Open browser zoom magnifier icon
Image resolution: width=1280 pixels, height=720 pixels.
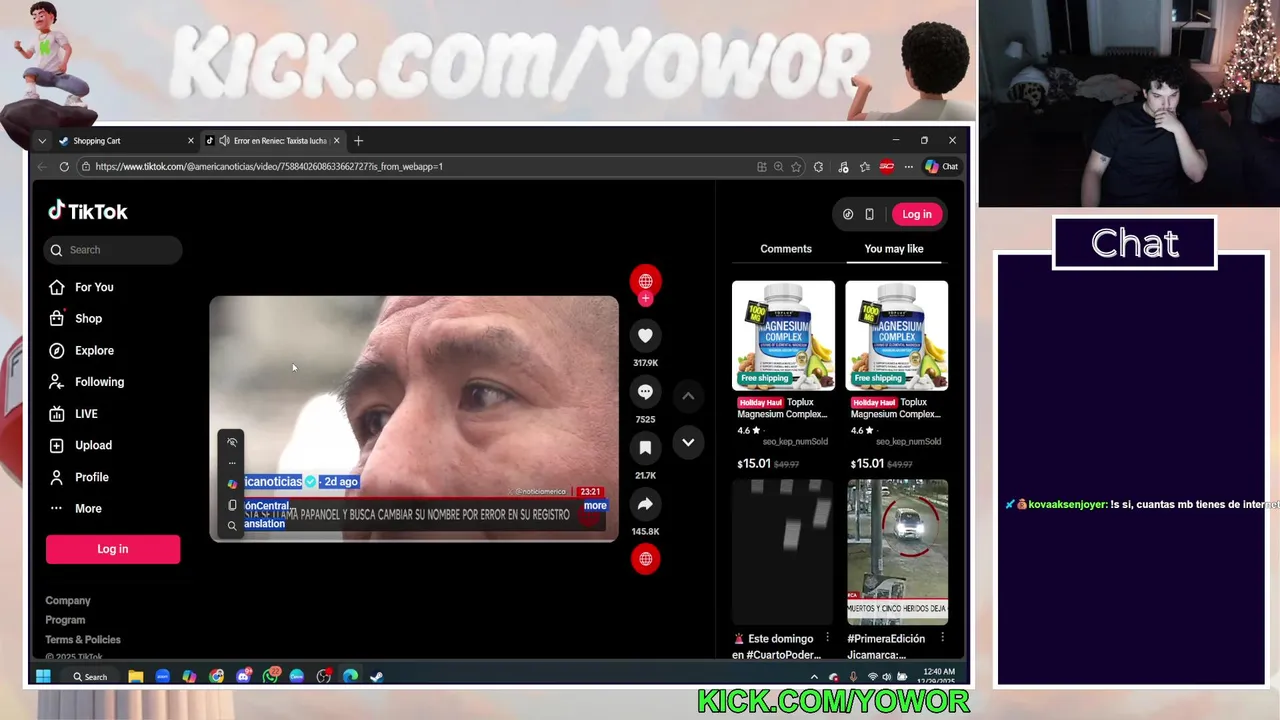click(778, 167)
